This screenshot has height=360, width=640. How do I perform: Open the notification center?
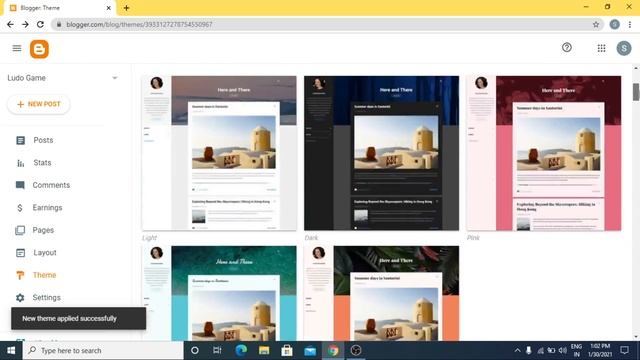pos(624,351)
